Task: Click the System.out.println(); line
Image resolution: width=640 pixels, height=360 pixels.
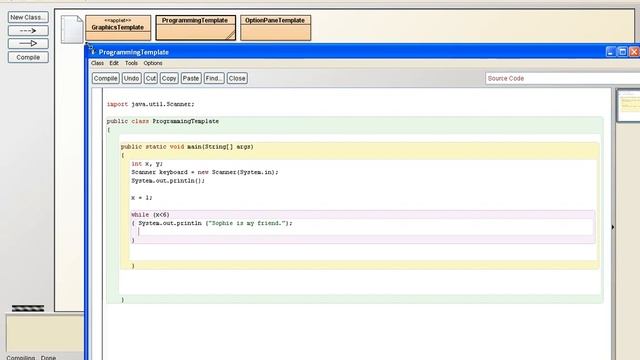Action: pyautogui.click(x=168, y=181)
